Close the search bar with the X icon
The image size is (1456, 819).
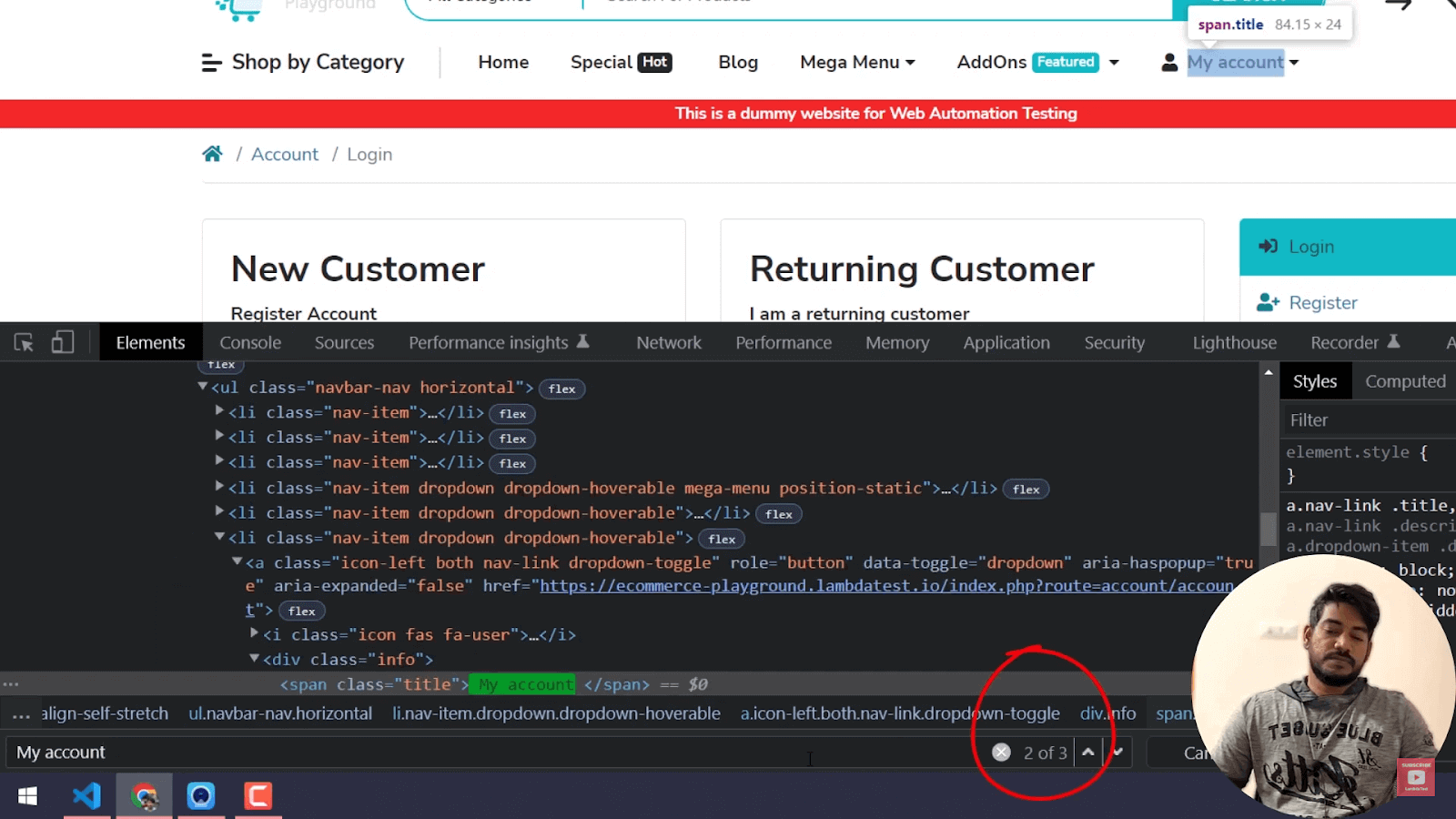pyautogui.click(x=1001, y=752)
